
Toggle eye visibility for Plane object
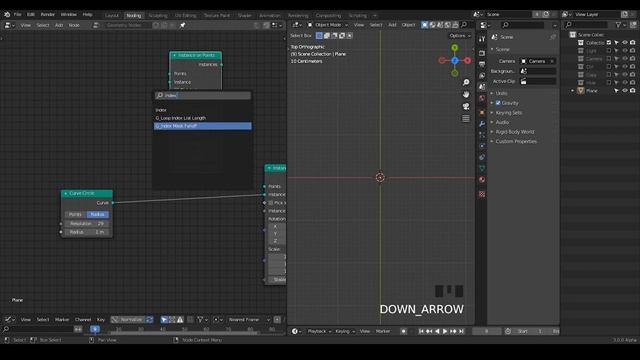click(x=624, y=91)
